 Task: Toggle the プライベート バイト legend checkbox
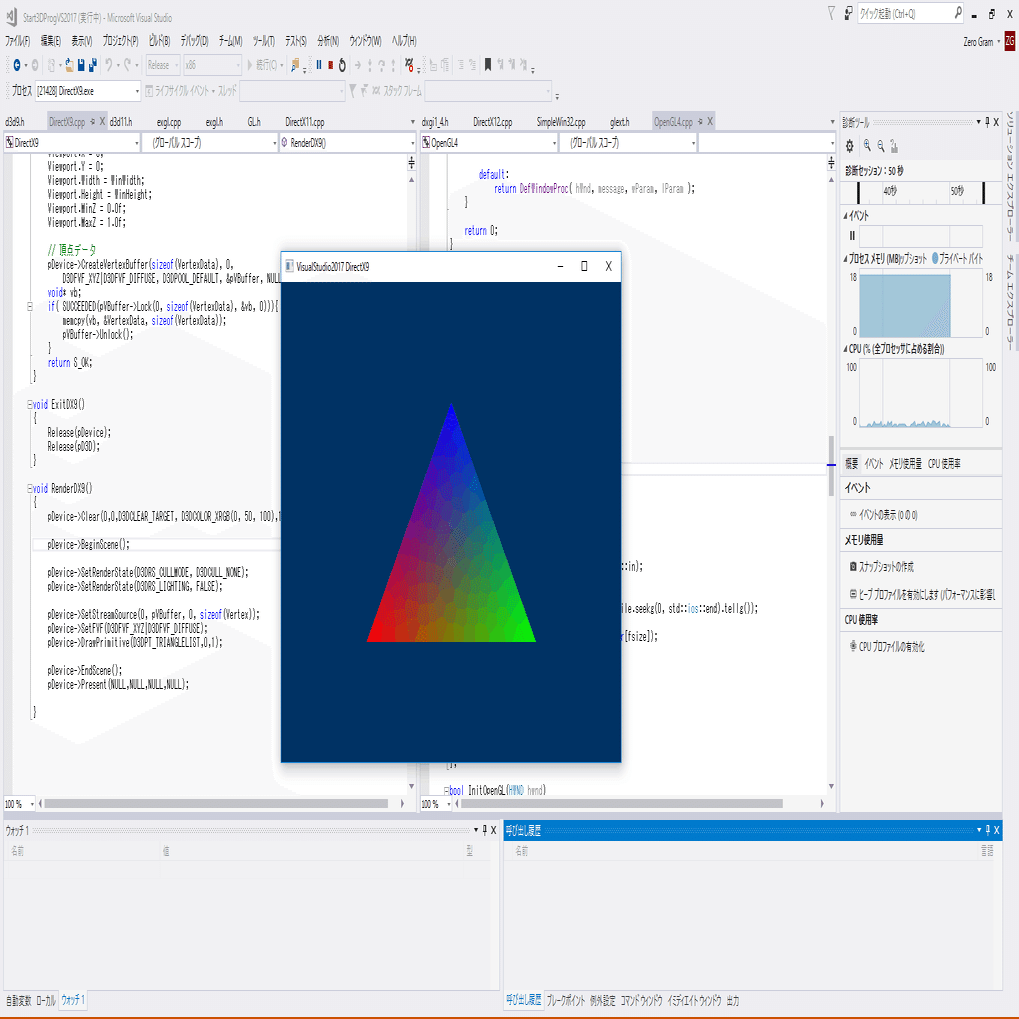pyautogui.click(x=934, y=259)
